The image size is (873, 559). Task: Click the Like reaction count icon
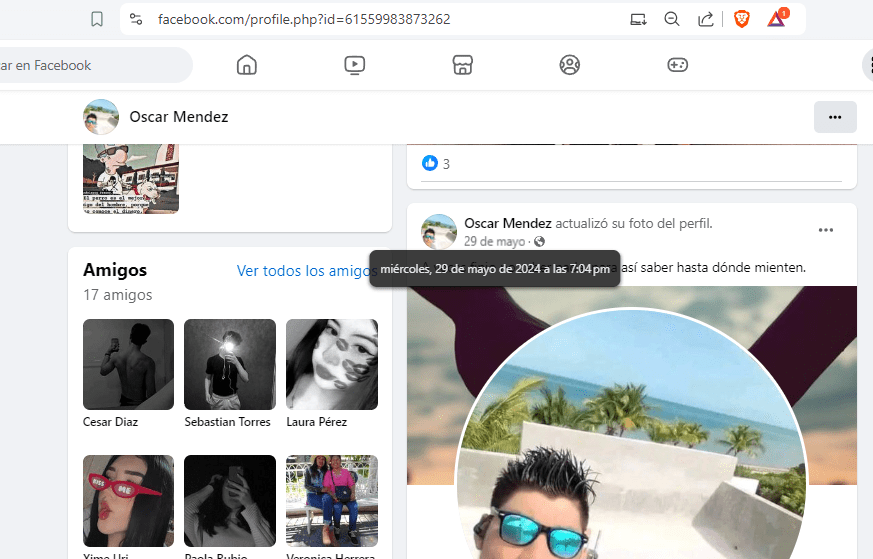pos(430,163)
